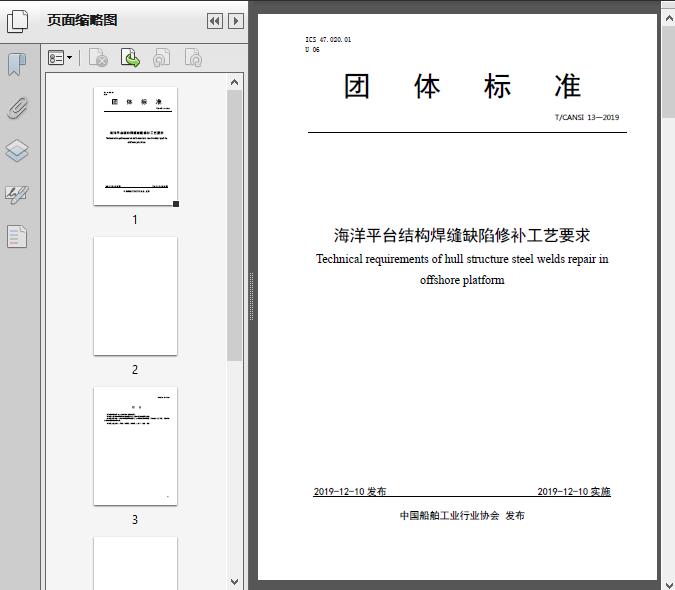Click the delete pages icon
Screen dimensions: 675x590
(98, 59)
